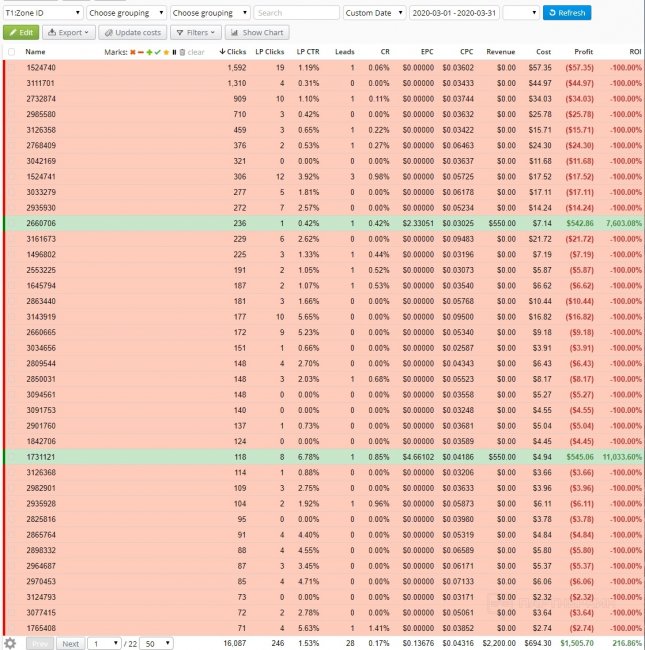Click the trash mark icon
Image resolution: width=645 pixels, height=650 pixels.
[181, 51]
